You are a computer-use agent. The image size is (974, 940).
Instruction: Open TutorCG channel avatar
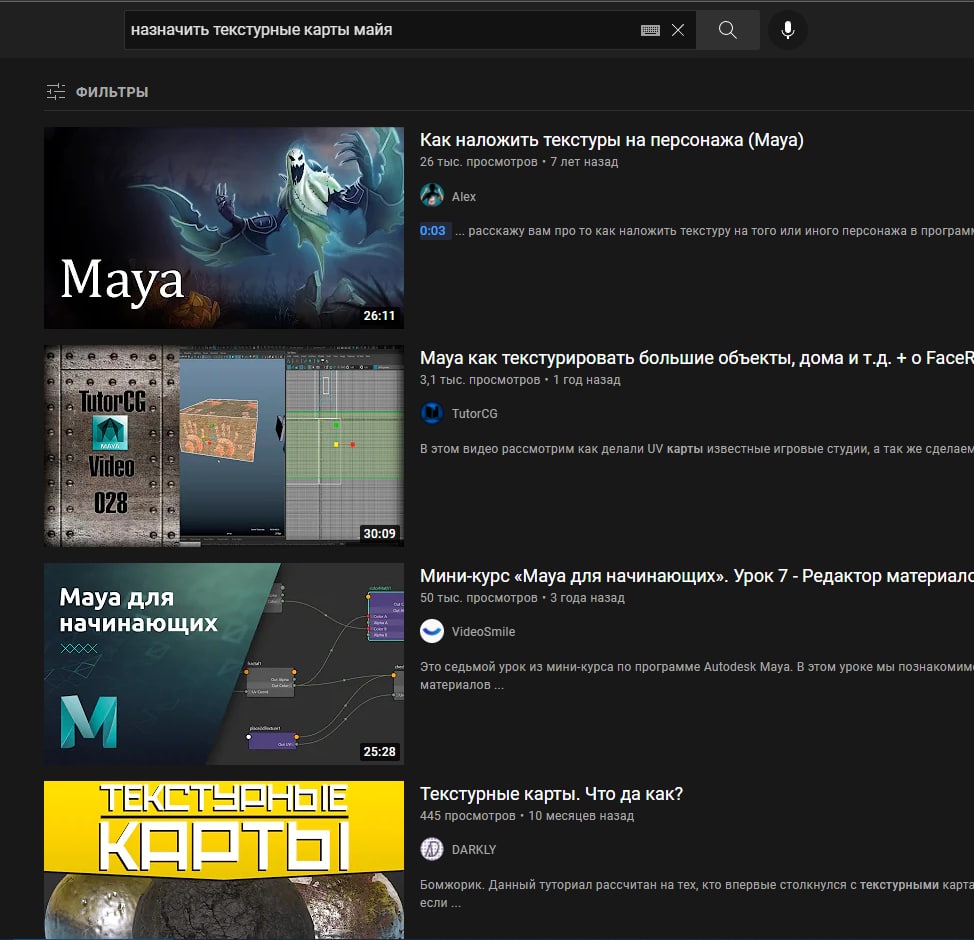click(x=432, y=413)
